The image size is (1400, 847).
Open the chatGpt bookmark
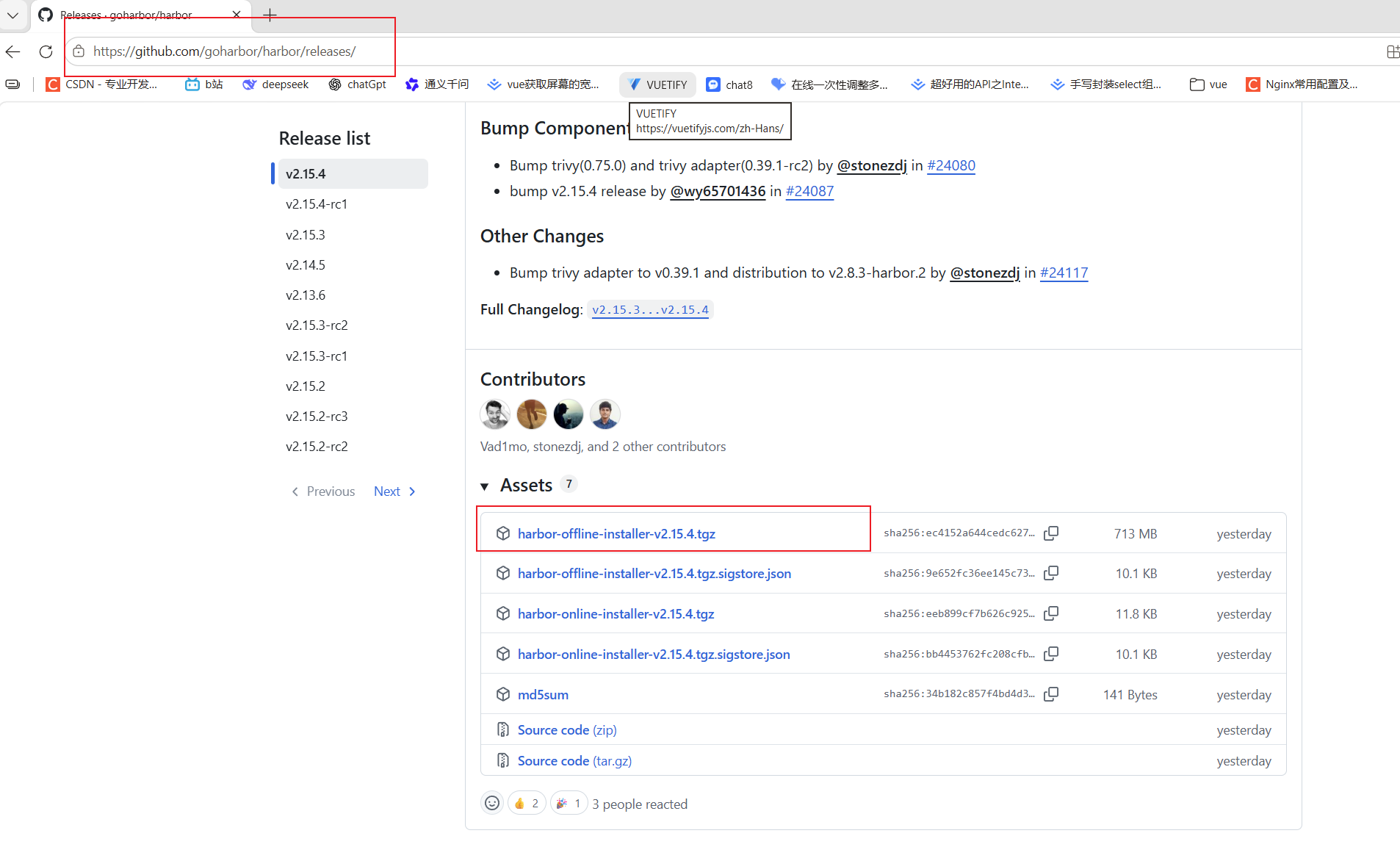tap(357, 84)
